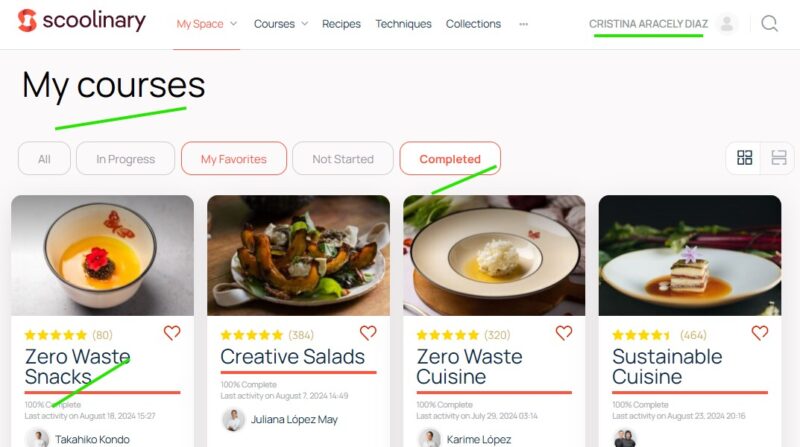Click the three-dots more menu icon

pyautogui.click(x=523, y=24)
